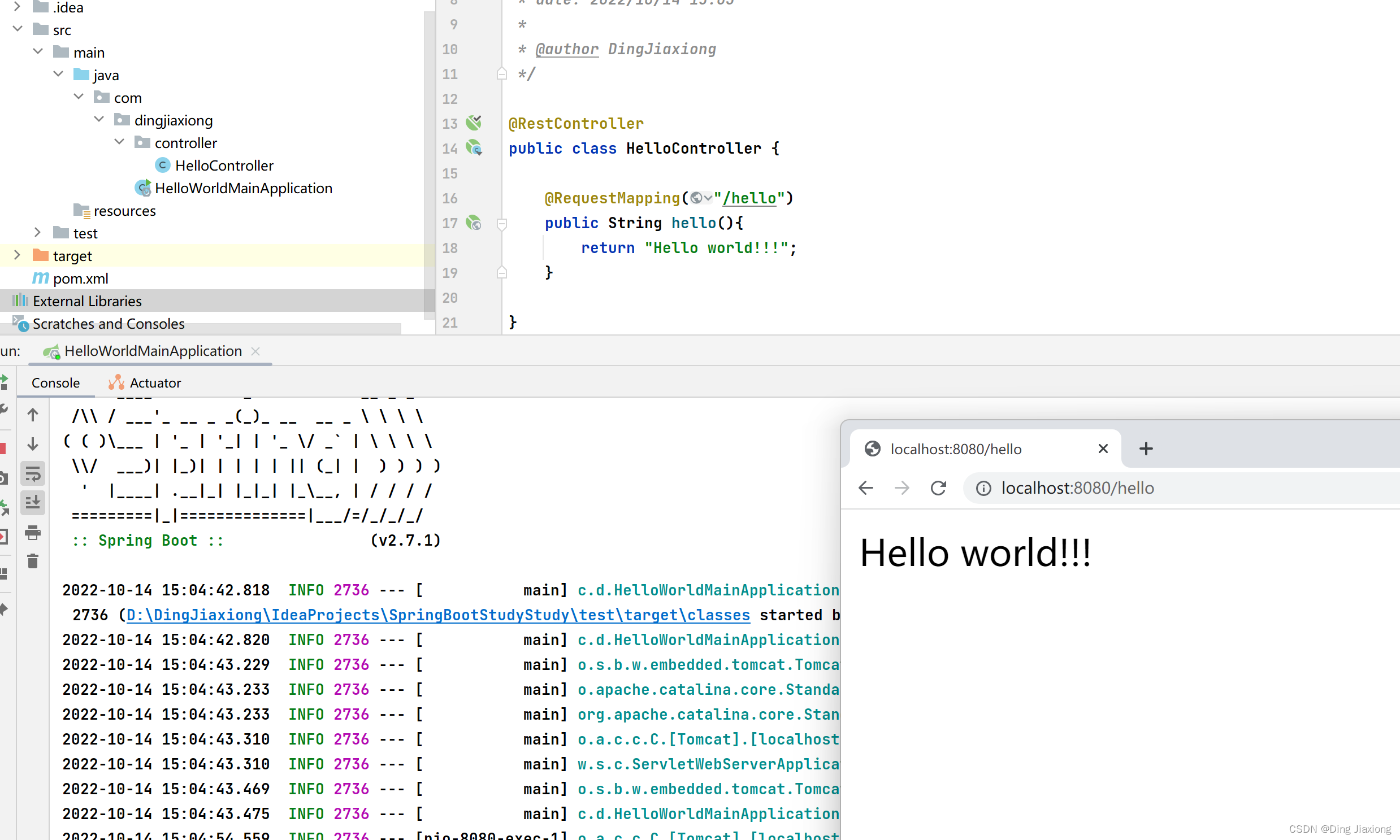Click the Maven icon beside pom.xml

click(x=40, y=278)
